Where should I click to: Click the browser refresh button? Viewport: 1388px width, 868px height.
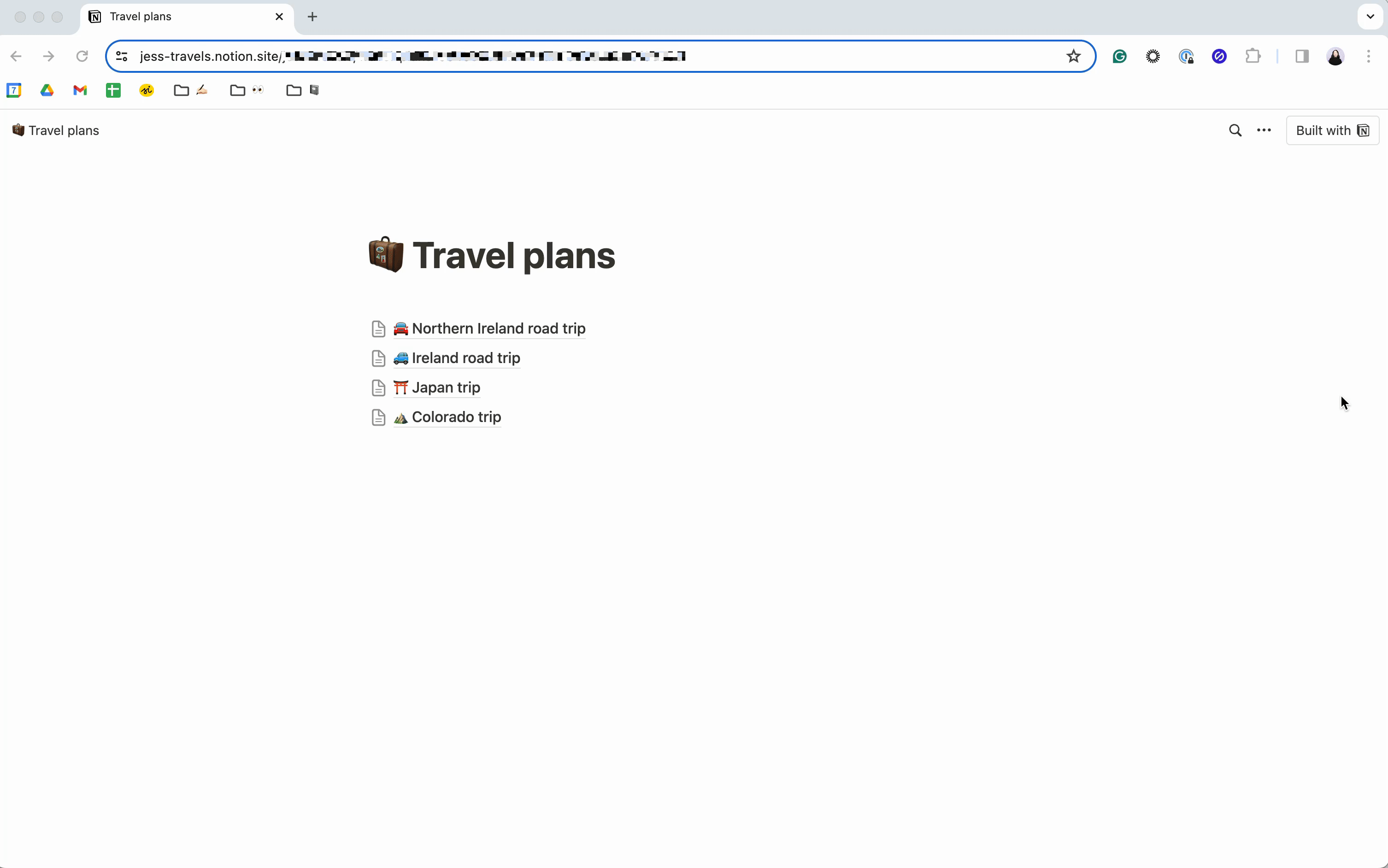tap(83, 56)
